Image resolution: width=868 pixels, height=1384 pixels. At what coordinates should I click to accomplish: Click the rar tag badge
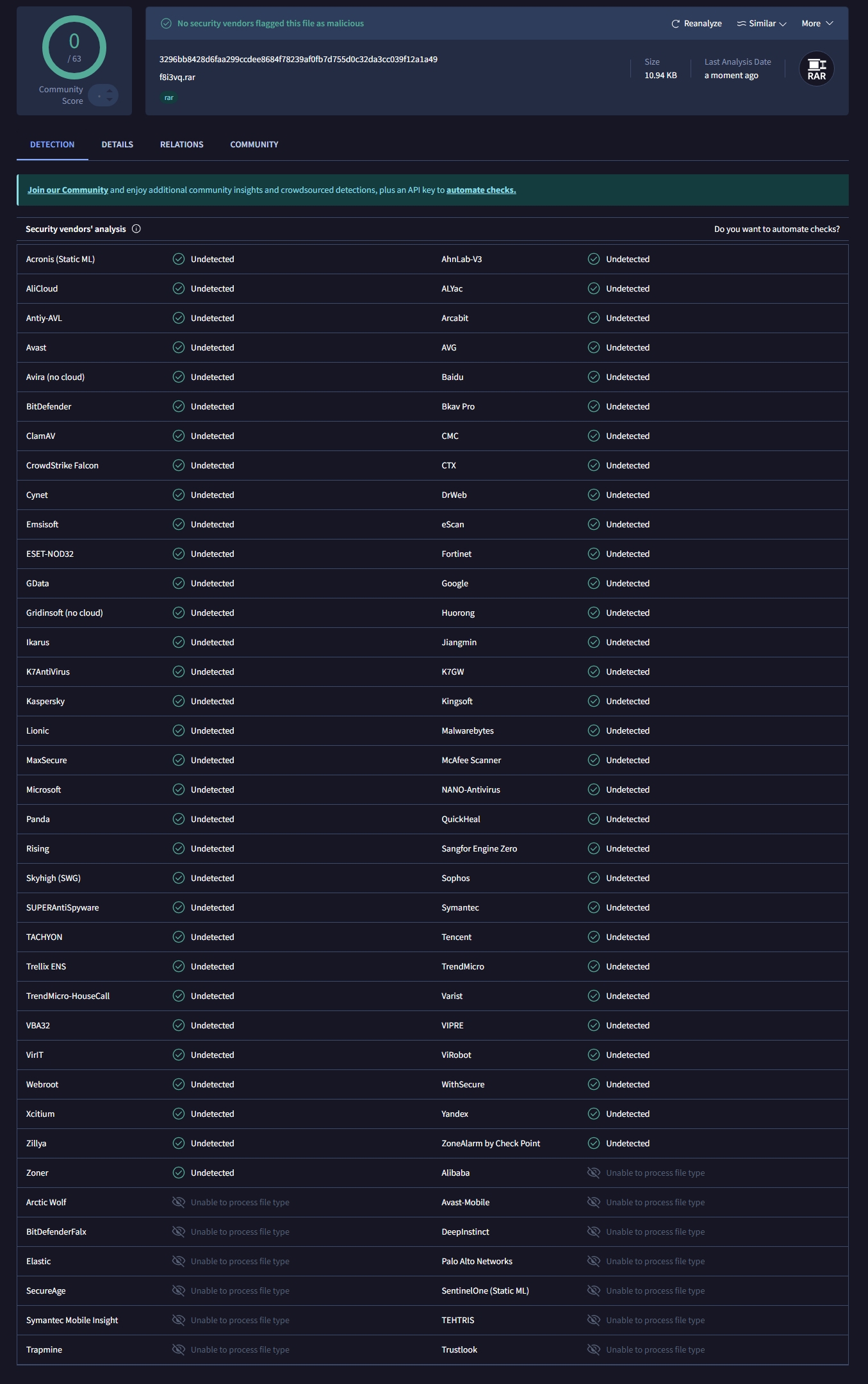pos(169,98)
